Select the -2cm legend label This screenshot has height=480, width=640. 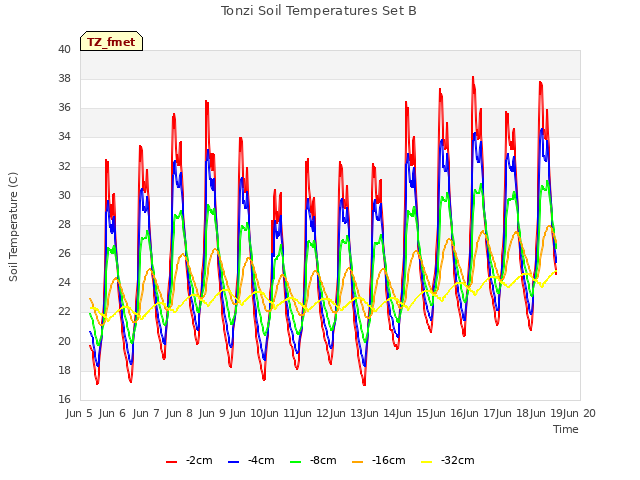pos(199,461)
